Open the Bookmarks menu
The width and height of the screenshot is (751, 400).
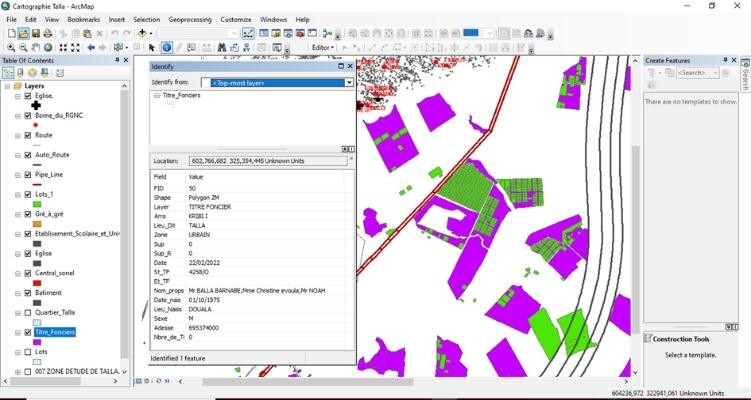83,20
